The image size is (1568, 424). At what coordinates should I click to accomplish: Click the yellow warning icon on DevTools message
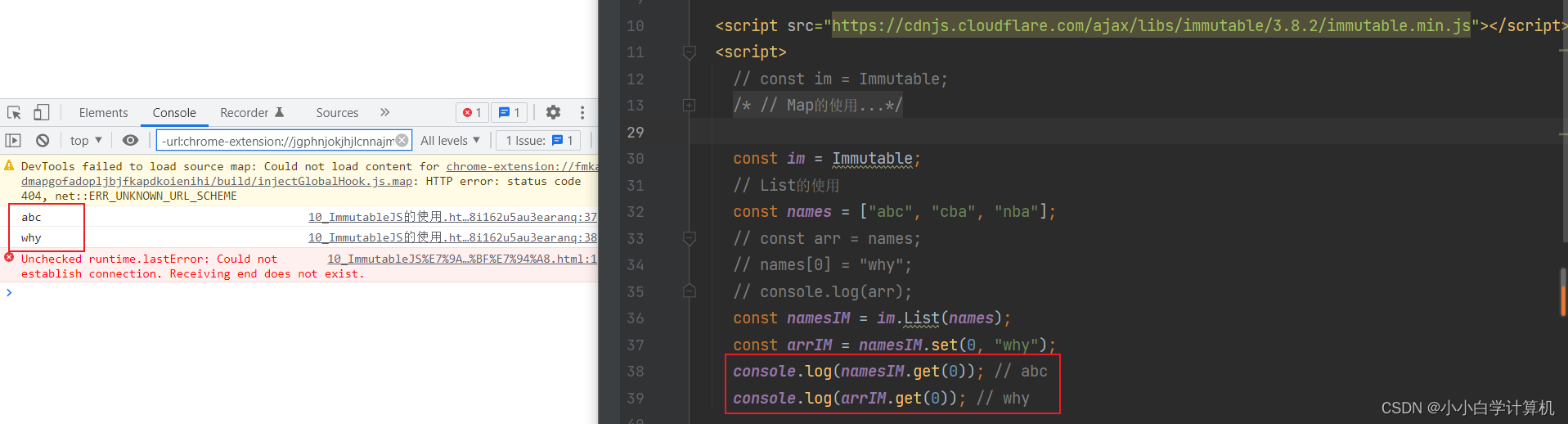pyautogui.click(x=10, y=165)
